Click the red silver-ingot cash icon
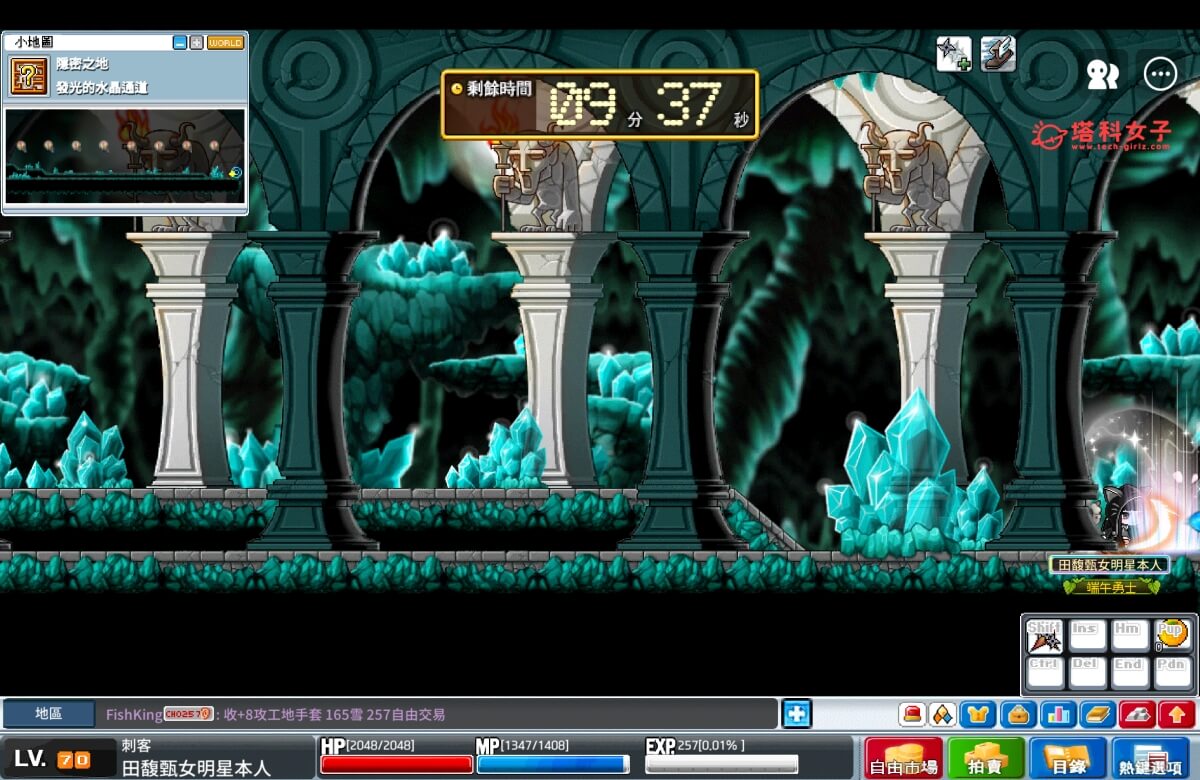 [x=1137, y=715]
